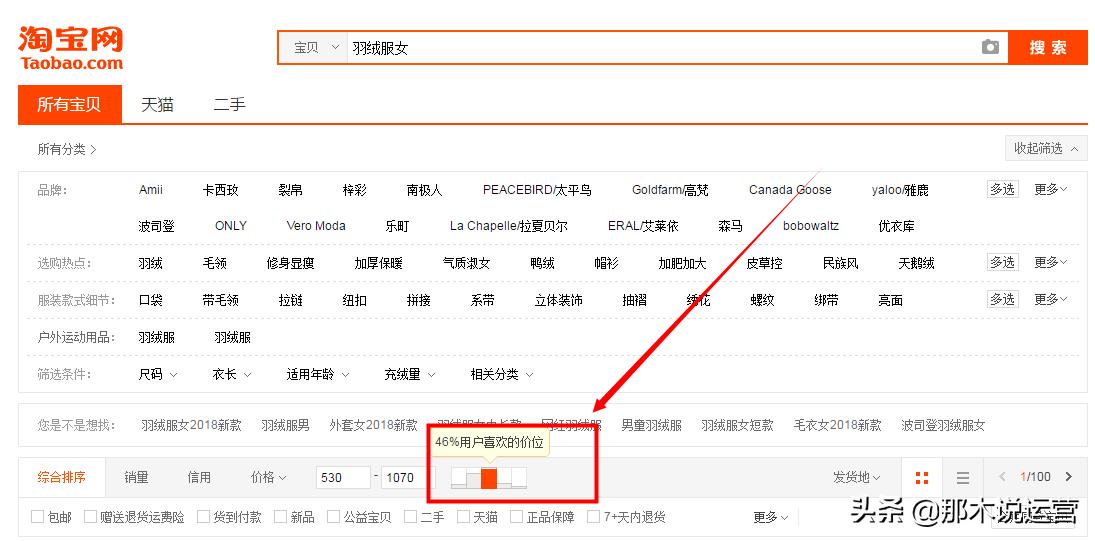Tick the 包邮 free shipping checkbox

pyautogui.click(x=38, y=517)
